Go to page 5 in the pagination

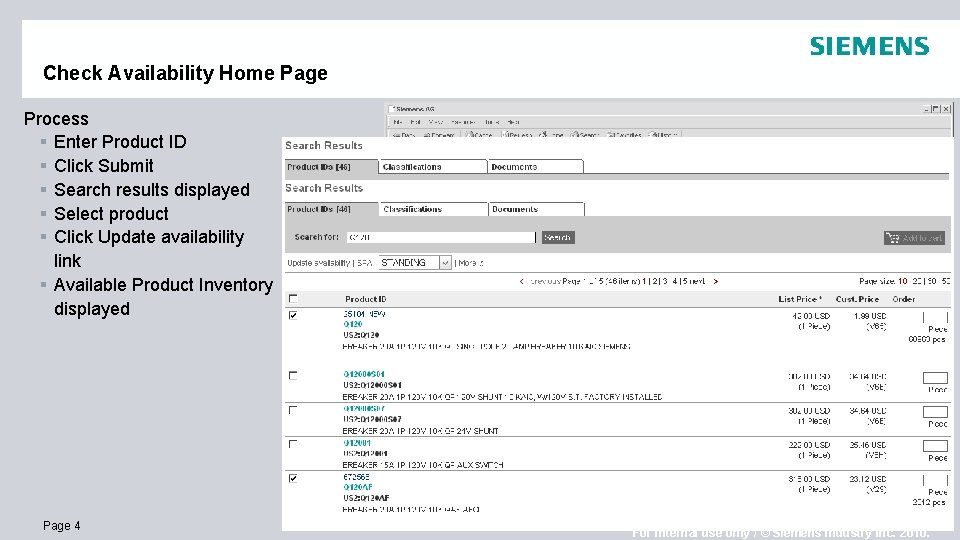point(685,282)
